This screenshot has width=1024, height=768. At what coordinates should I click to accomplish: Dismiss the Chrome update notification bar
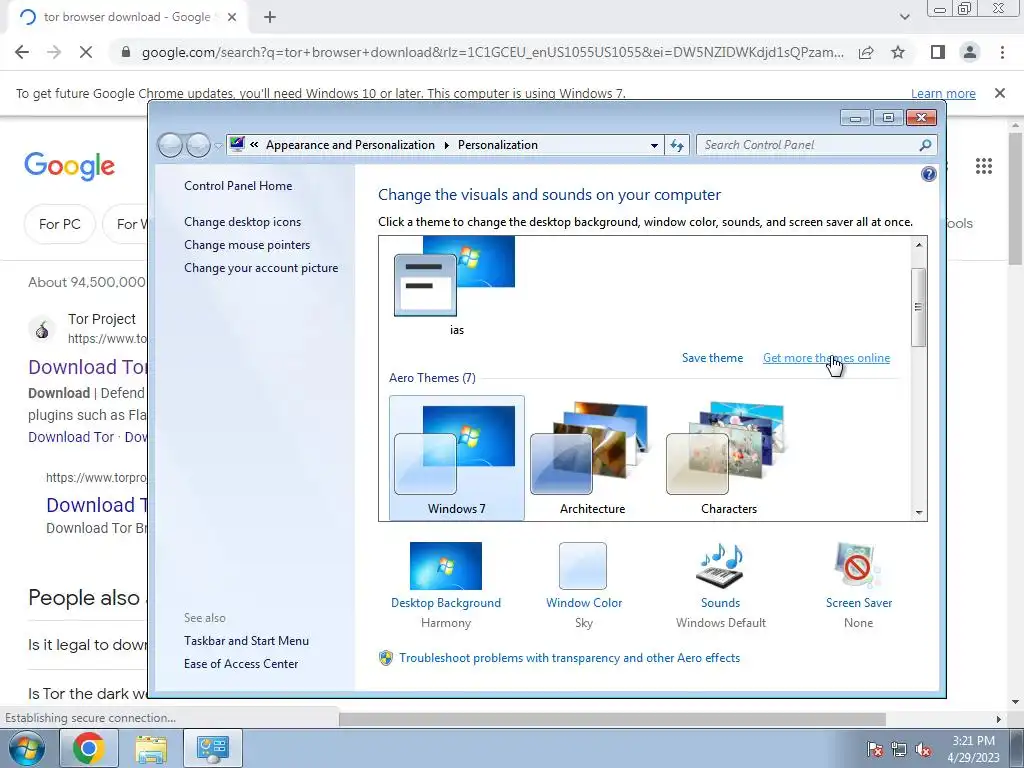999,93
